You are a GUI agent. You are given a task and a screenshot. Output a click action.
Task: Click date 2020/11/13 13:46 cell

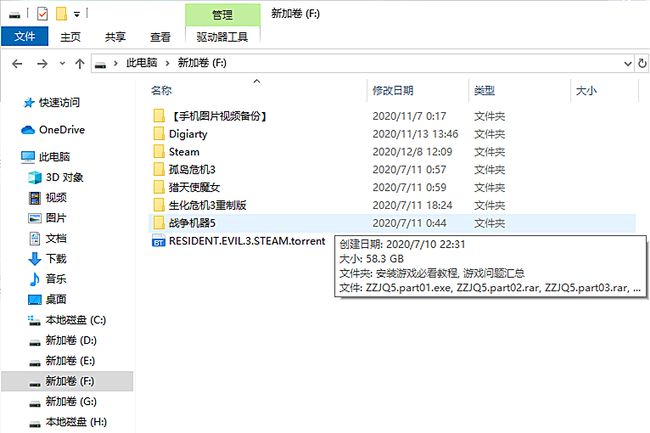[x=415, y=134]
